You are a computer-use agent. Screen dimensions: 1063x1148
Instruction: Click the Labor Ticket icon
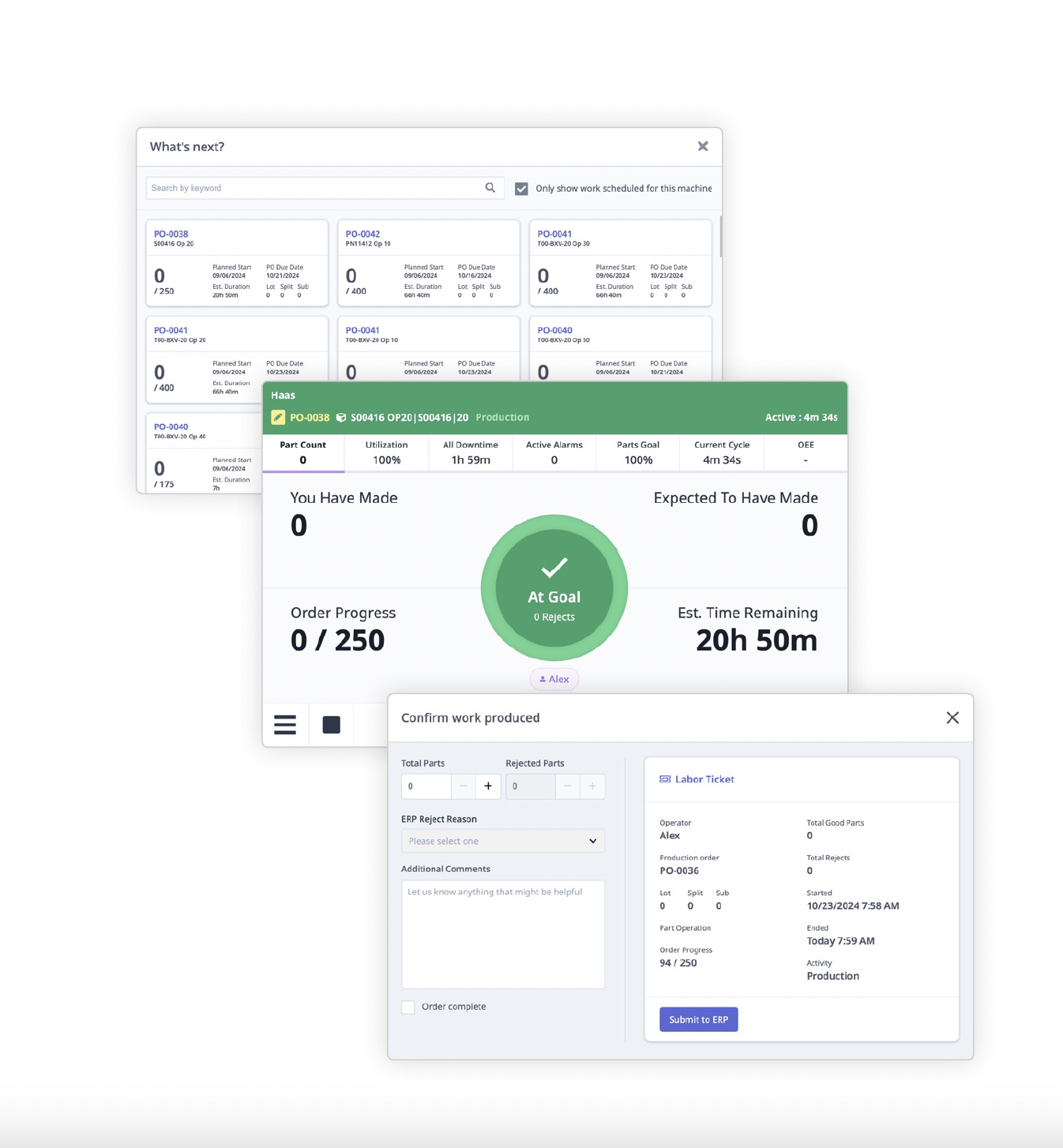pos(665,779)
